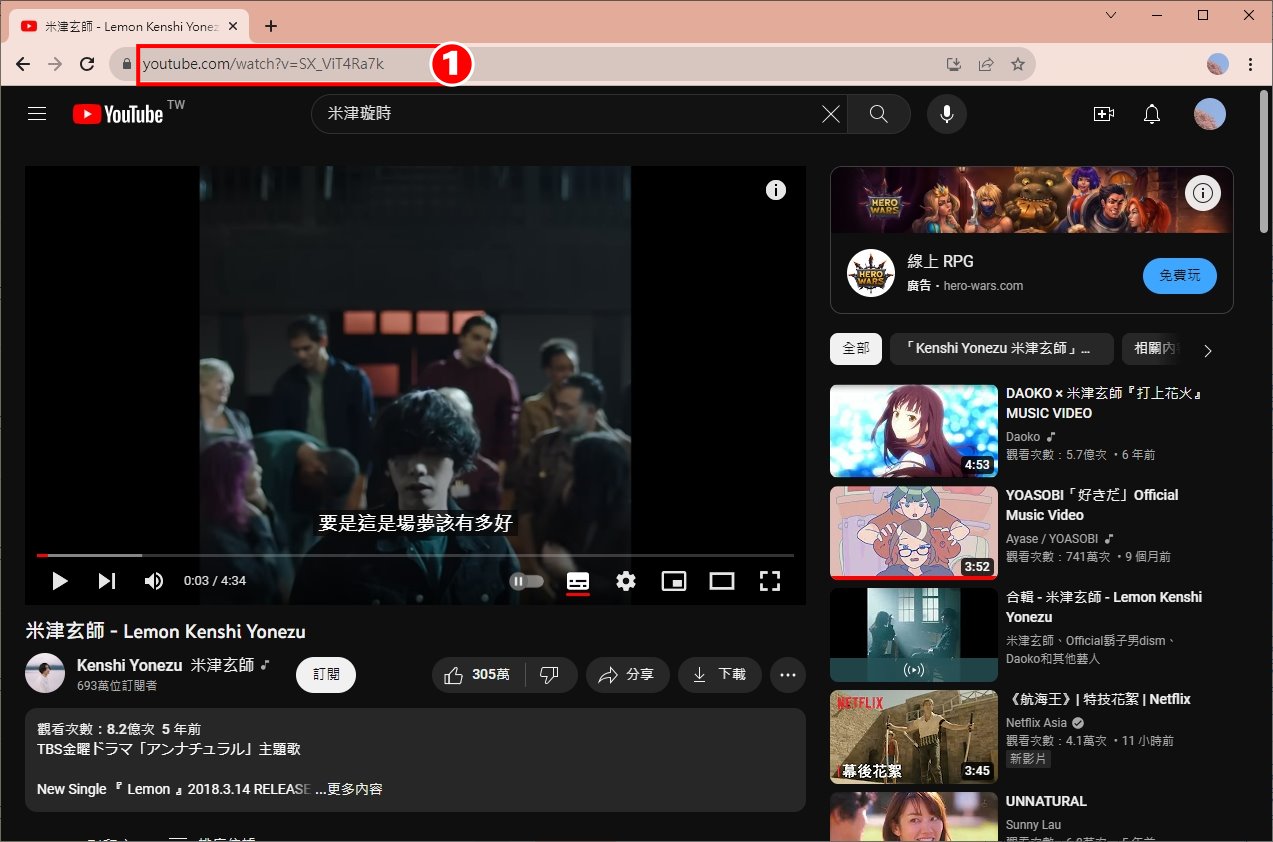
Task: Select the 相關內容 filter chip
Action: (x=1153, y=349)
